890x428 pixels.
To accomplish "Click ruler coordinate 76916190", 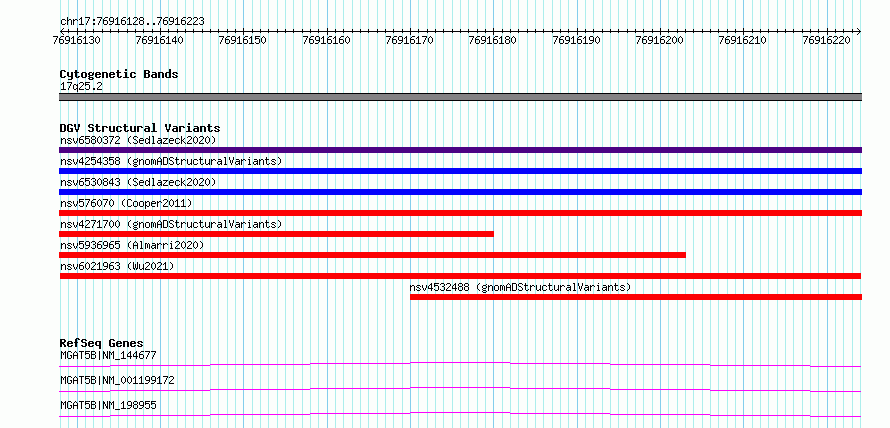I will pos(577,40).
